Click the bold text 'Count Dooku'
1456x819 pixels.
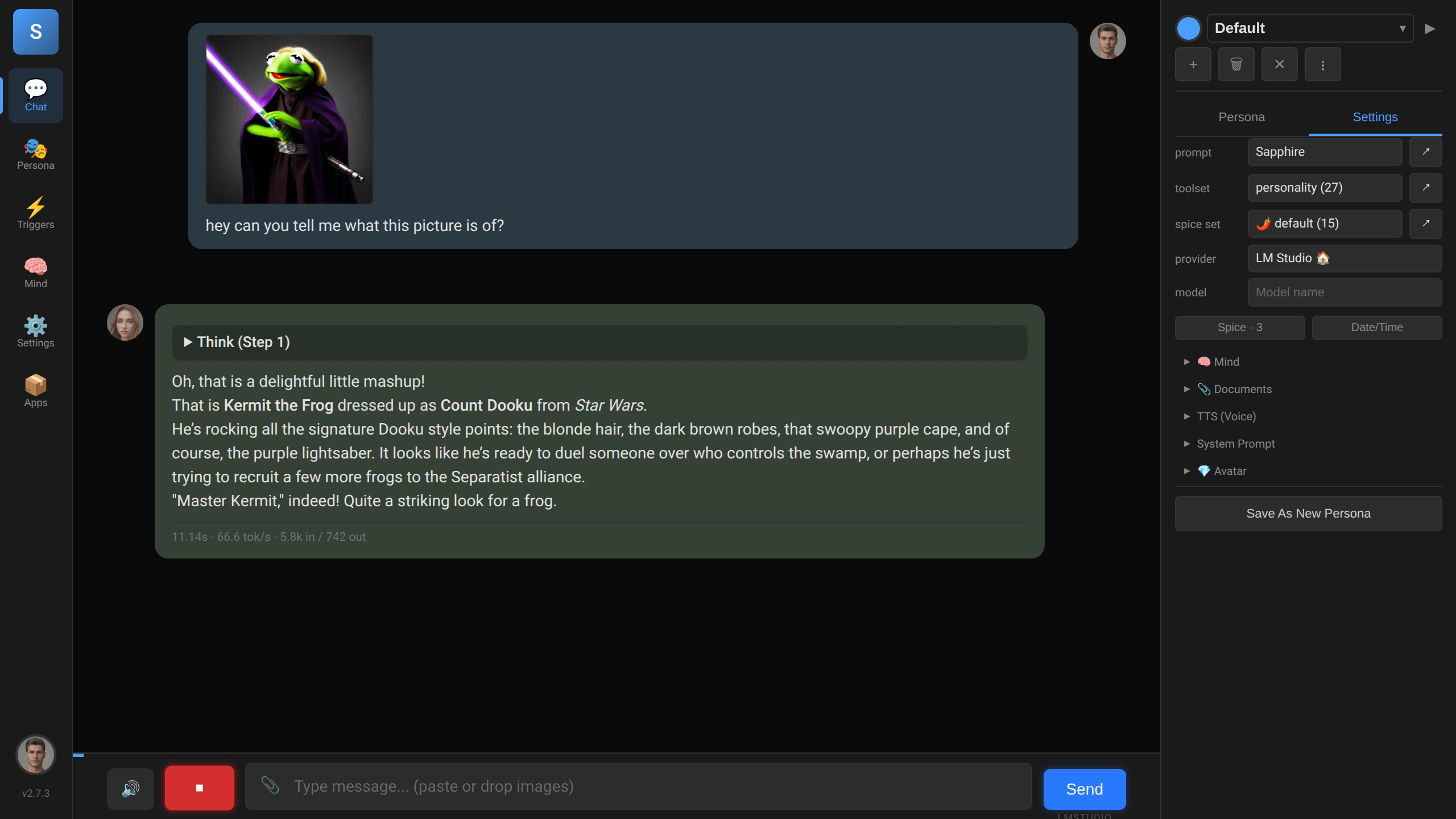pos(486,406)
